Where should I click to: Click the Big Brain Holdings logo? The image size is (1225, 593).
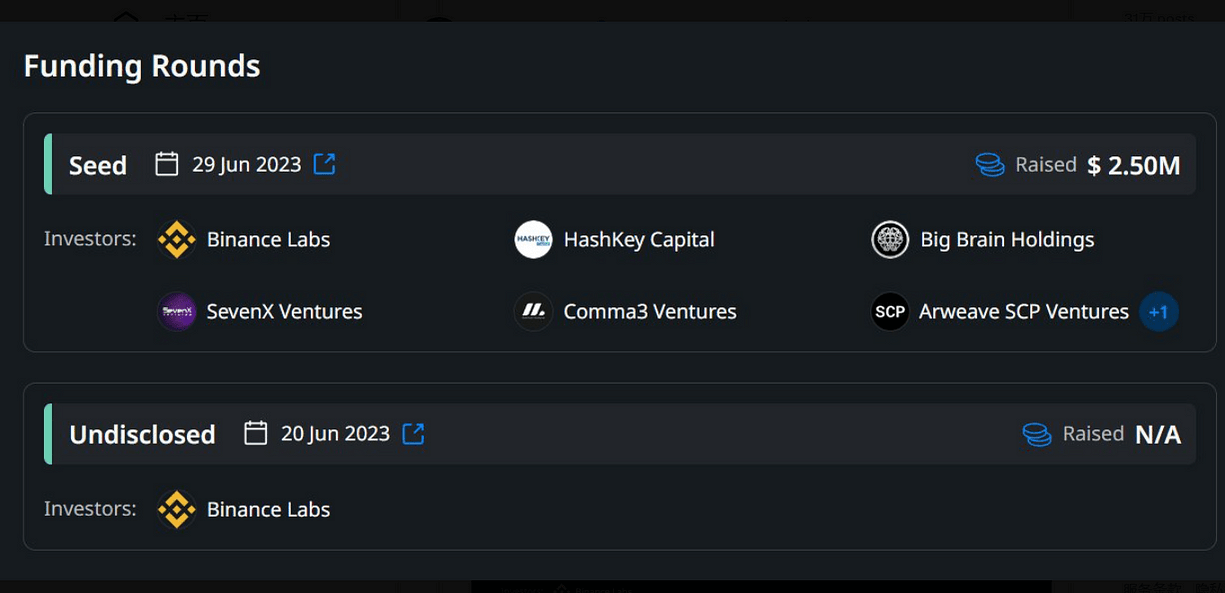(890, 240)
